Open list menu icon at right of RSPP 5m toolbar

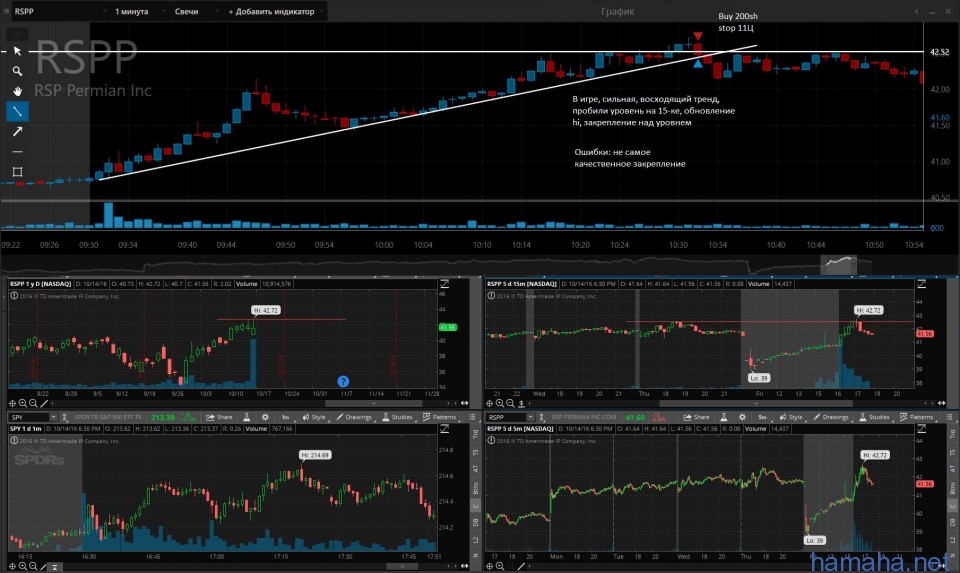pyautogui.click(x=949, y=417)
